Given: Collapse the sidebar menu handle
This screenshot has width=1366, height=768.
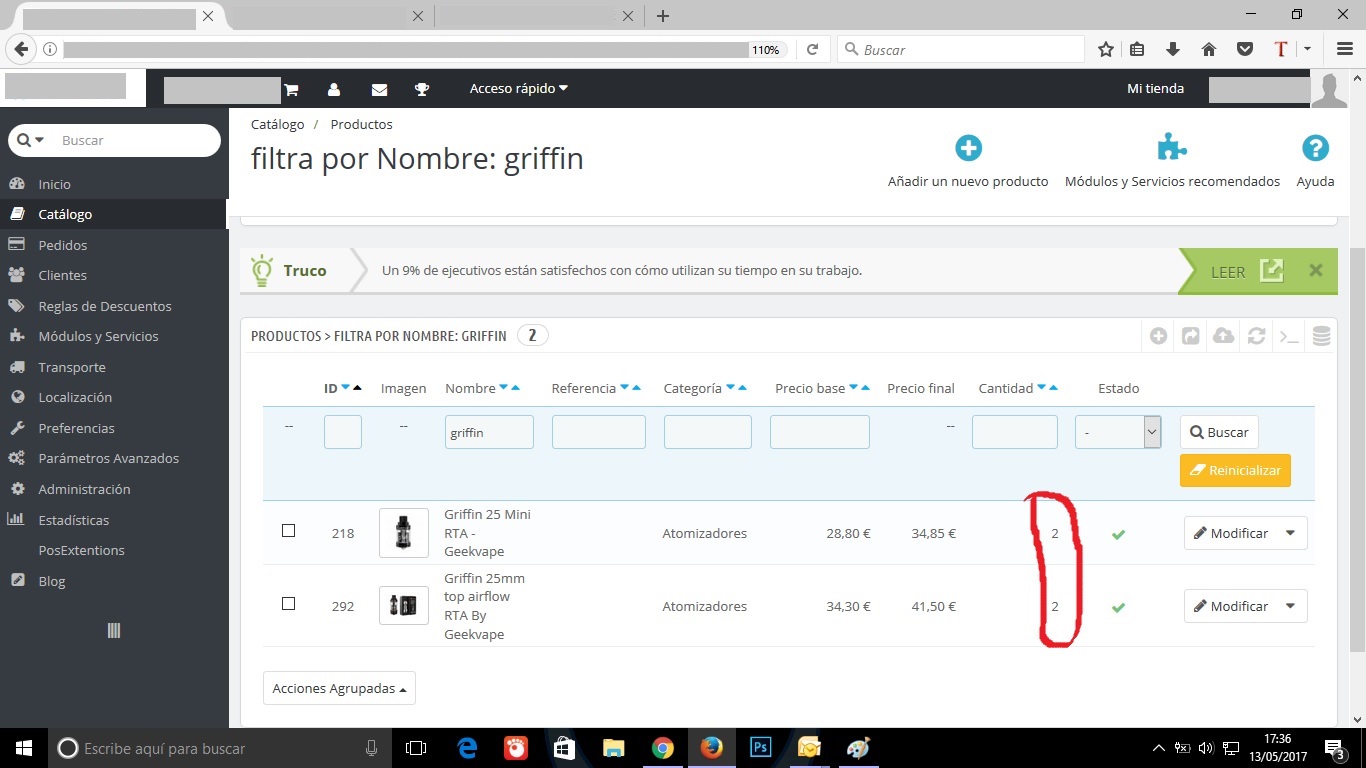Looking at the screenshot, I should click(114, 630).
